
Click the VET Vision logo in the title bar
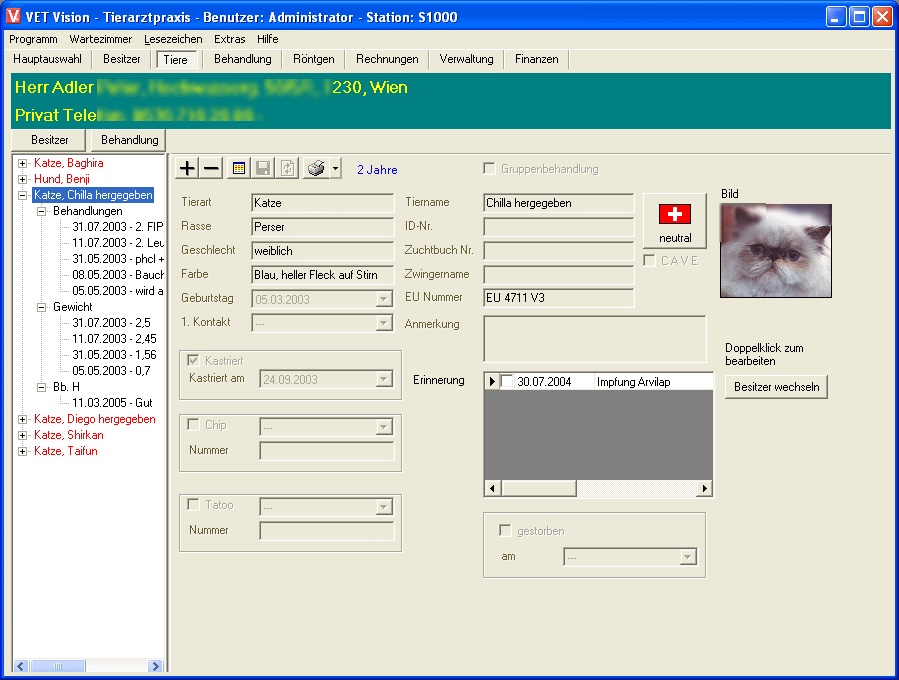(x=13, y=17)
